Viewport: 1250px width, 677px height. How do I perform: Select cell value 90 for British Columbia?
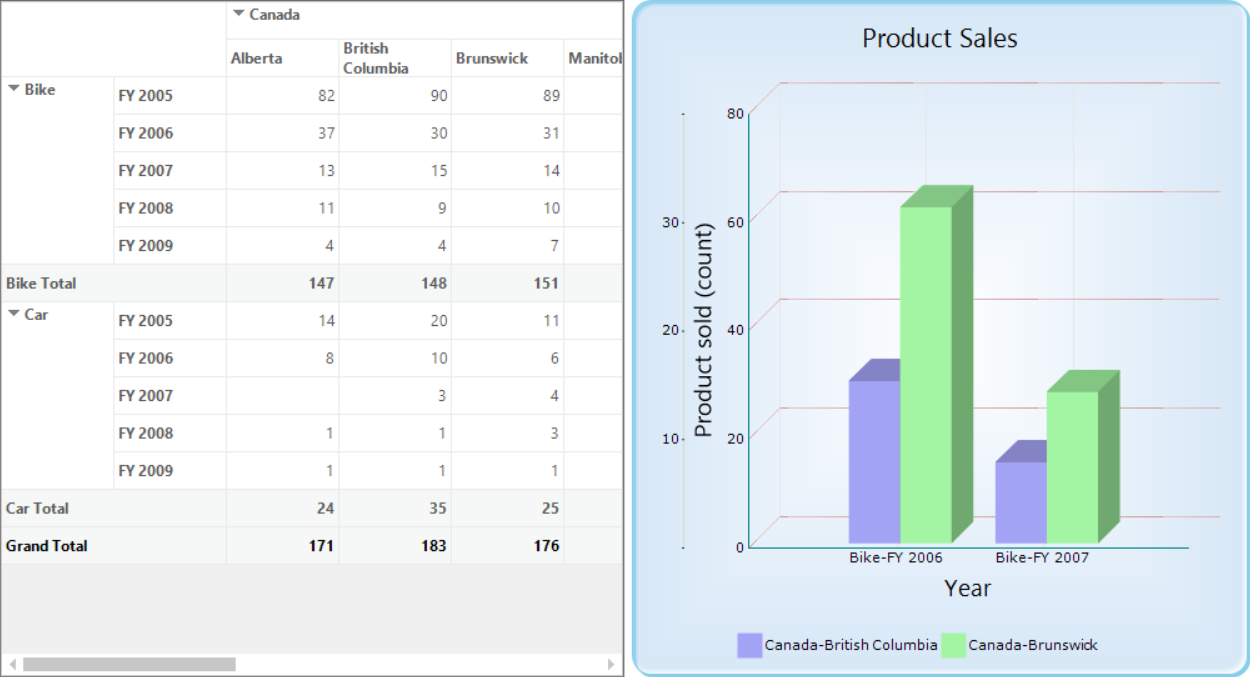(395, 96)
